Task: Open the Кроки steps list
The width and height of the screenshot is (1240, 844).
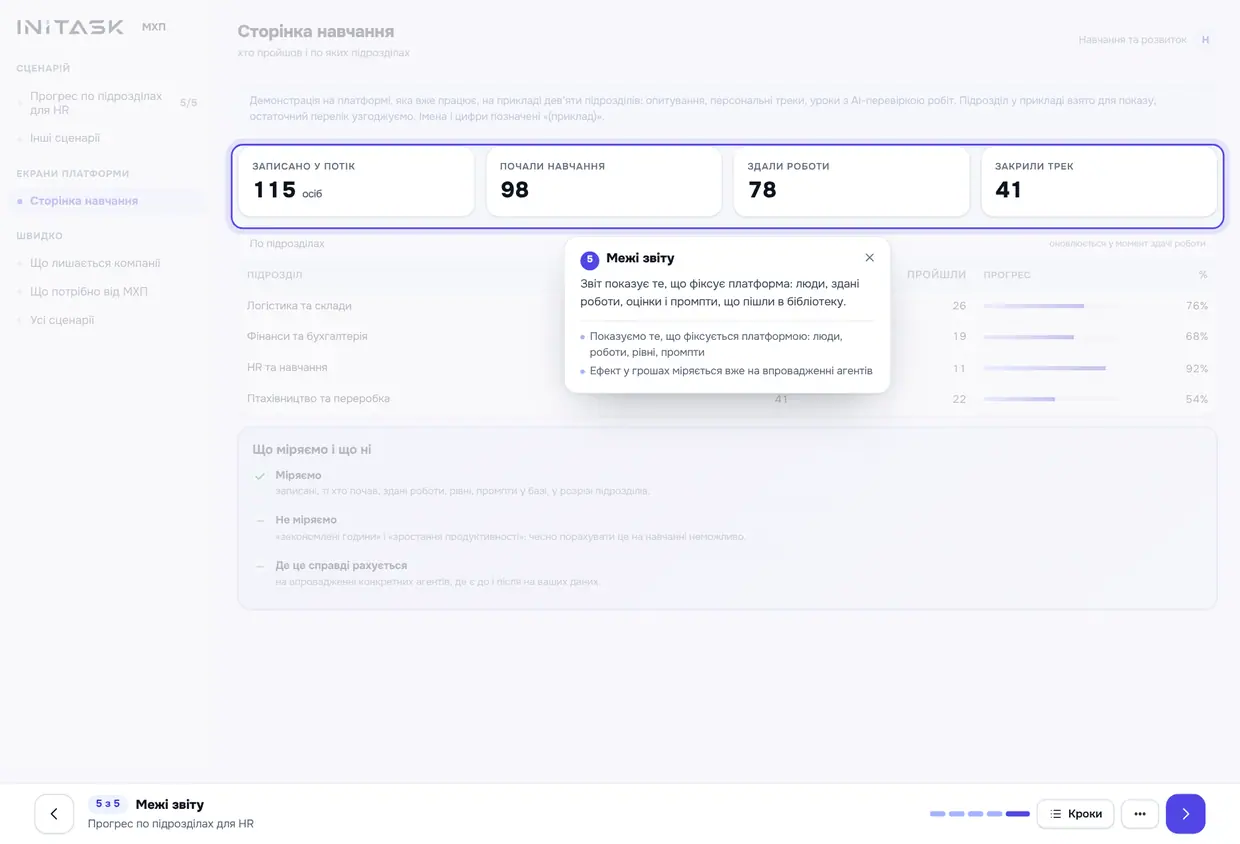Action: 1075,814
